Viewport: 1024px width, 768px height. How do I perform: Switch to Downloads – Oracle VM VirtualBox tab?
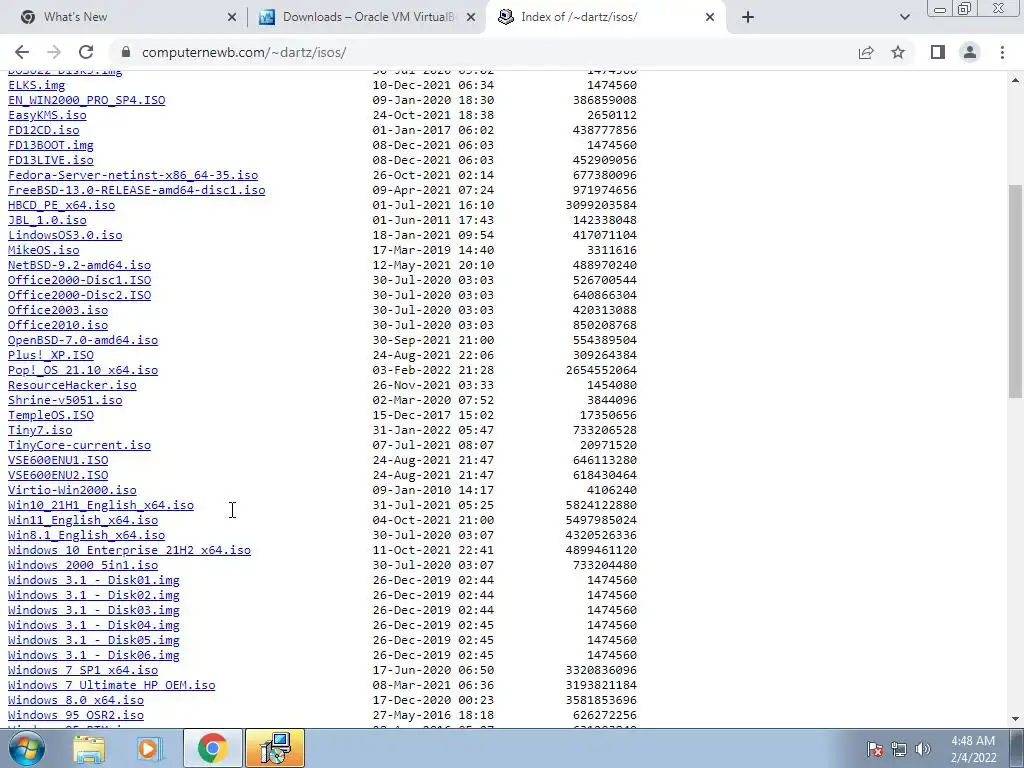[367, 17]
